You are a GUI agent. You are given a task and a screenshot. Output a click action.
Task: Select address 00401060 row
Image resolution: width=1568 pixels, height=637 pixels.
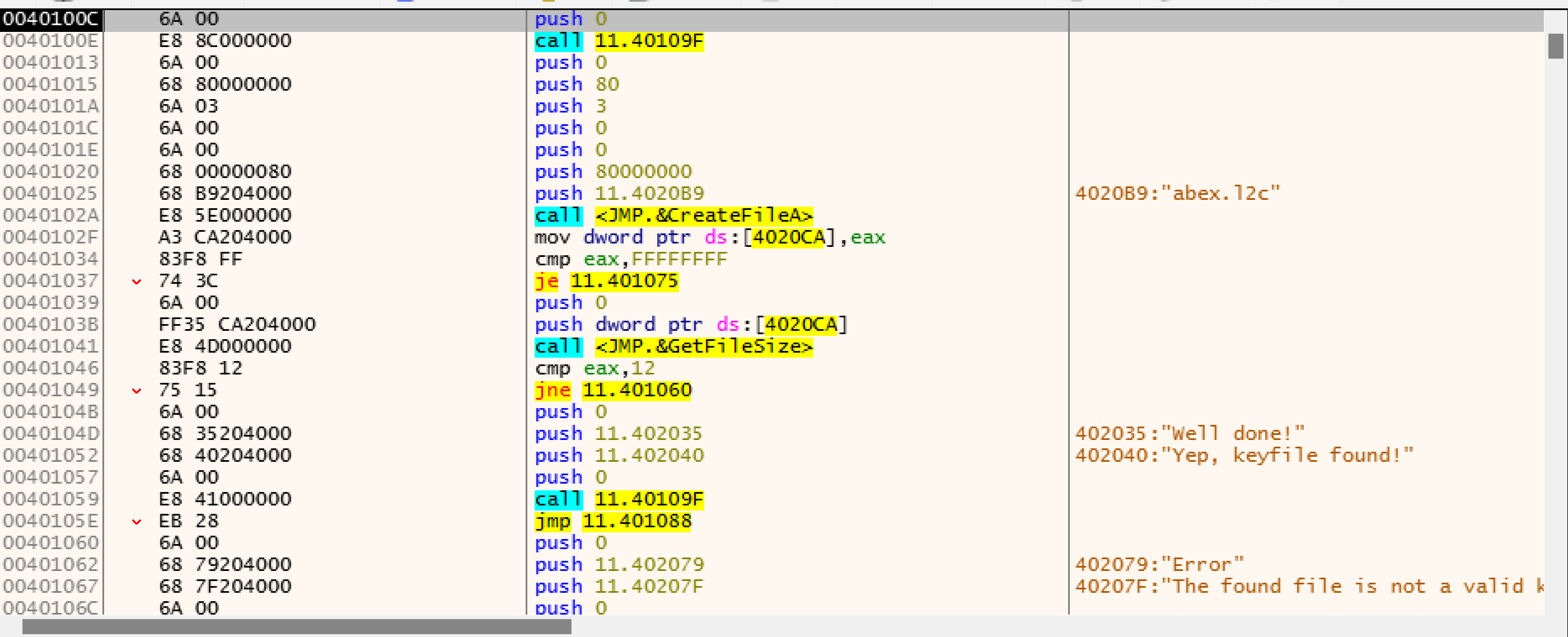[x=50, y=543]
